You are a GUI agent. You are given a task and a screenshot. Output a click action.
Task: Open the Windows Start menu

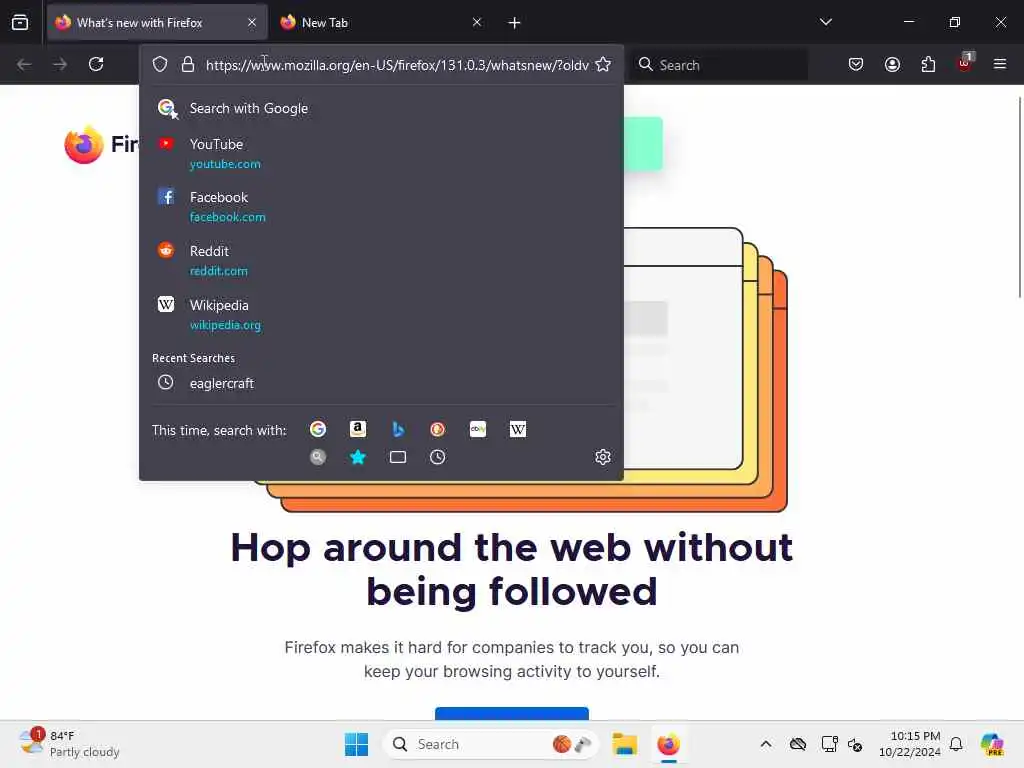[x=357, y=744]
